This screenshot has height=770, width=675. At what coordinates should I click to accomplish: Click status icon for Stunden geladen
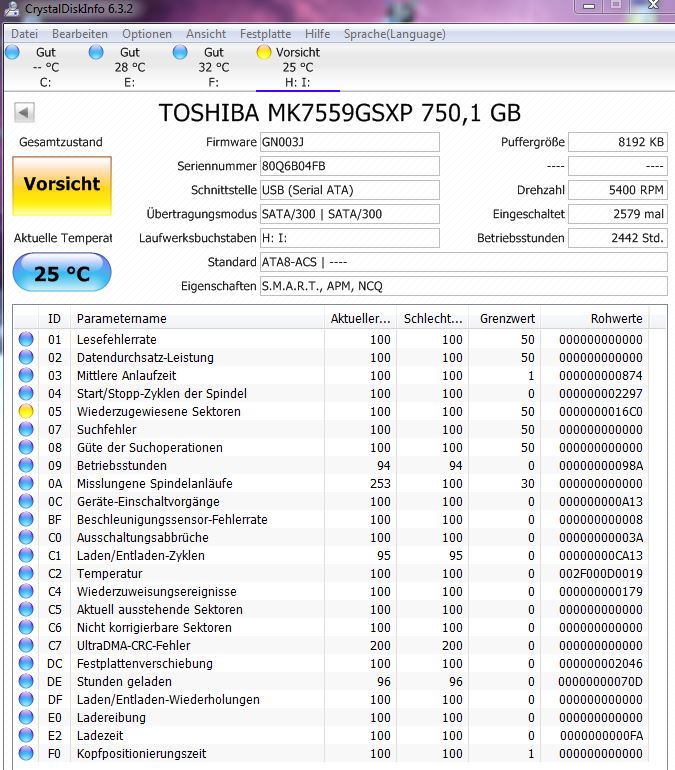tap(26, 681)
